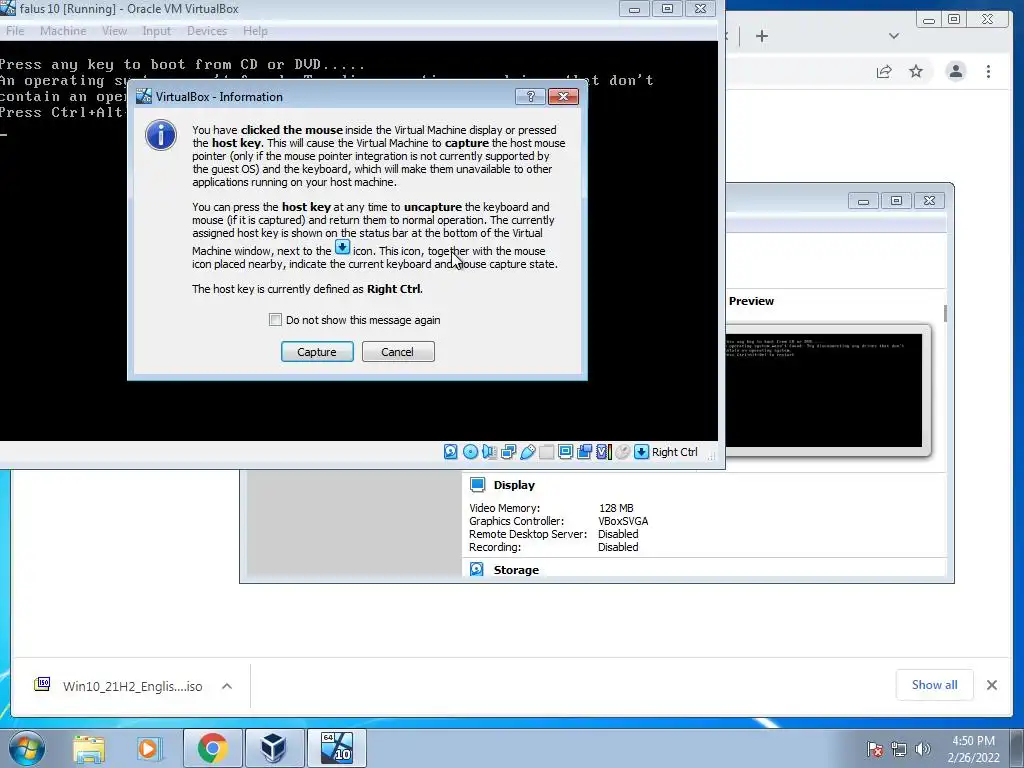Open VirtualBox Manager from the taskbar
This screenshot has height=768, width=1024.
274,748
